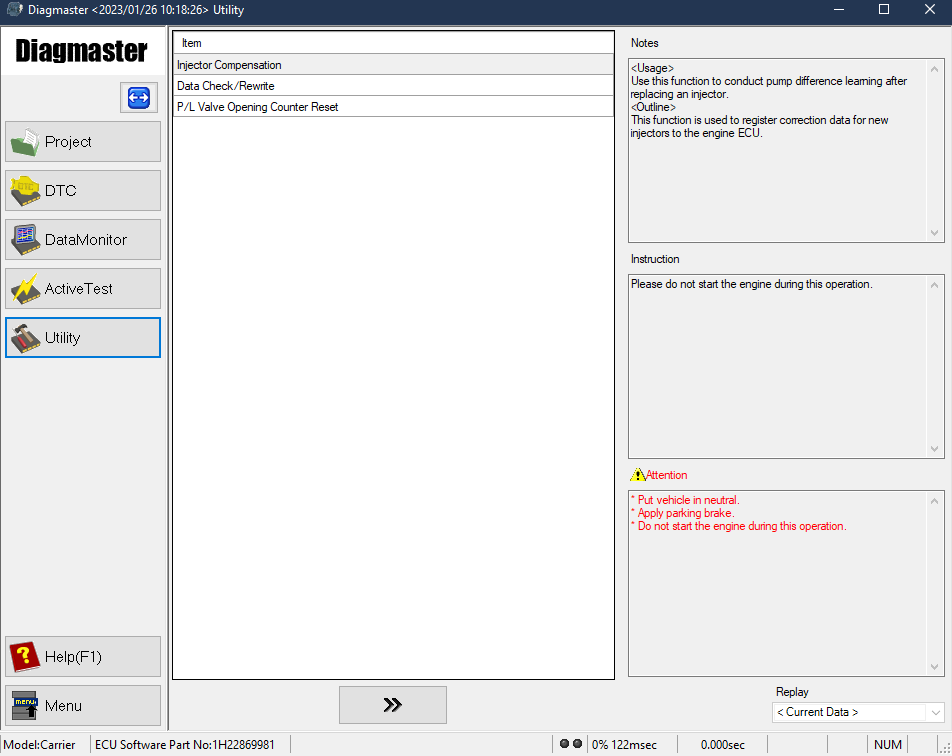Open the DTC section

(83, 191)
